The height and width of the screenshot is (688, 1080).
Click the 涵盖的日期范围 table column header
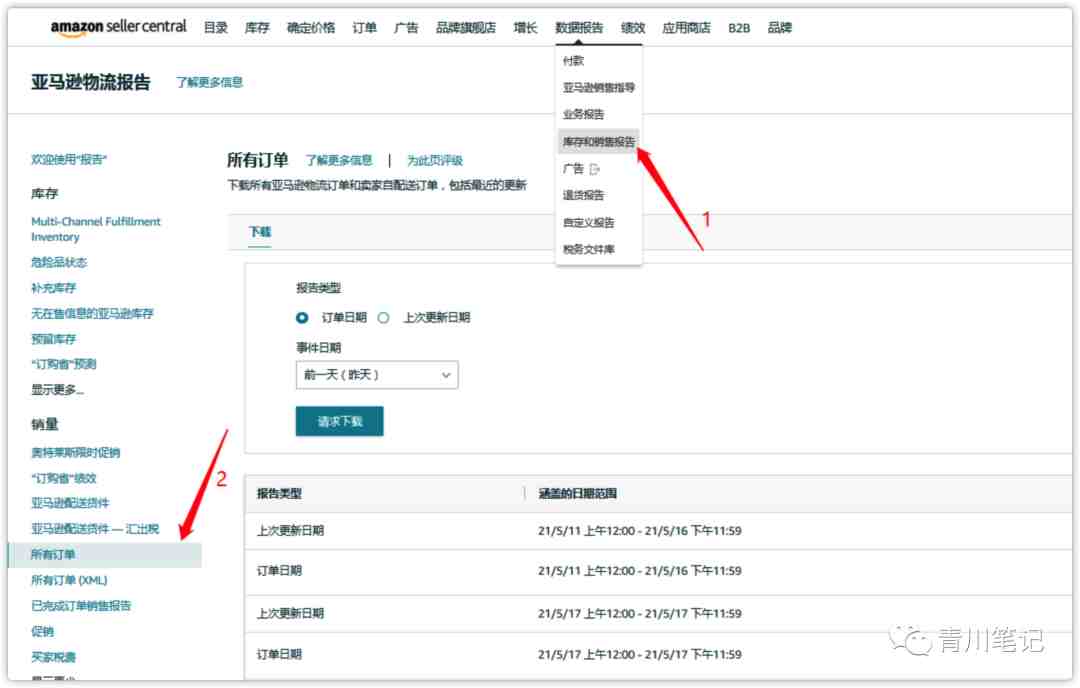(x=577, y=494)
